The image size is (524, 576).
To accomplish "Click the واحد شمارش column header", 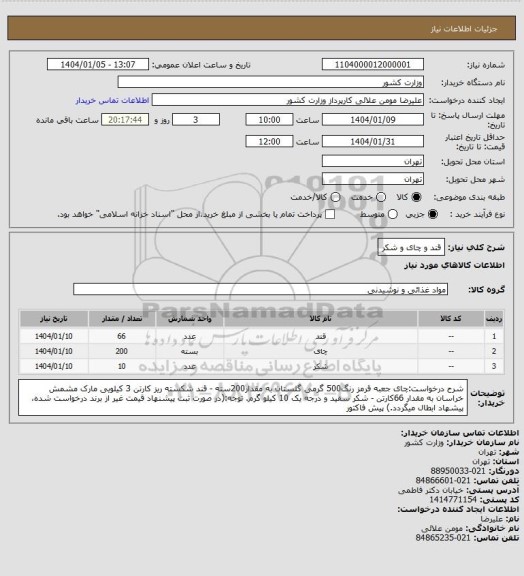I will pyautogui.click(x=190, y=318).
